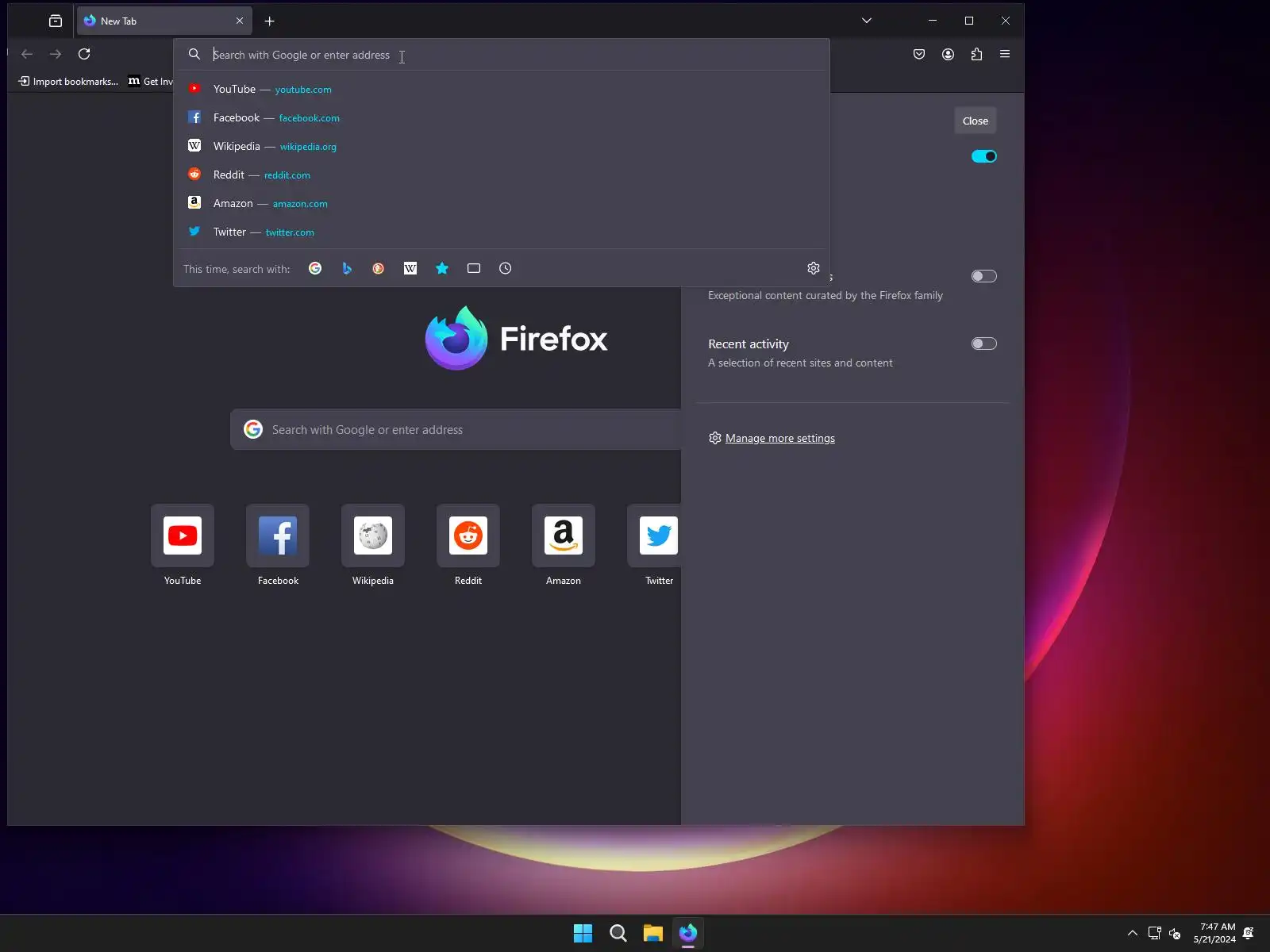Screen dimensions: 1270x952
Task: Reload the current page
Action: [x=84, y=54]
